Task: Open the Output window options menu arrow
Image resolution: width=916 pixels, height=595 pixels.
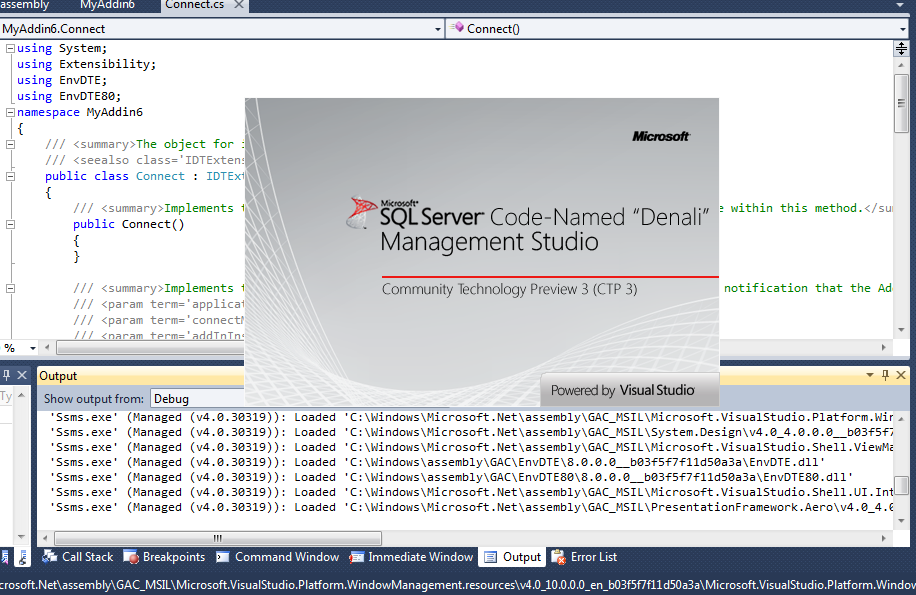Action: (869, 374)
